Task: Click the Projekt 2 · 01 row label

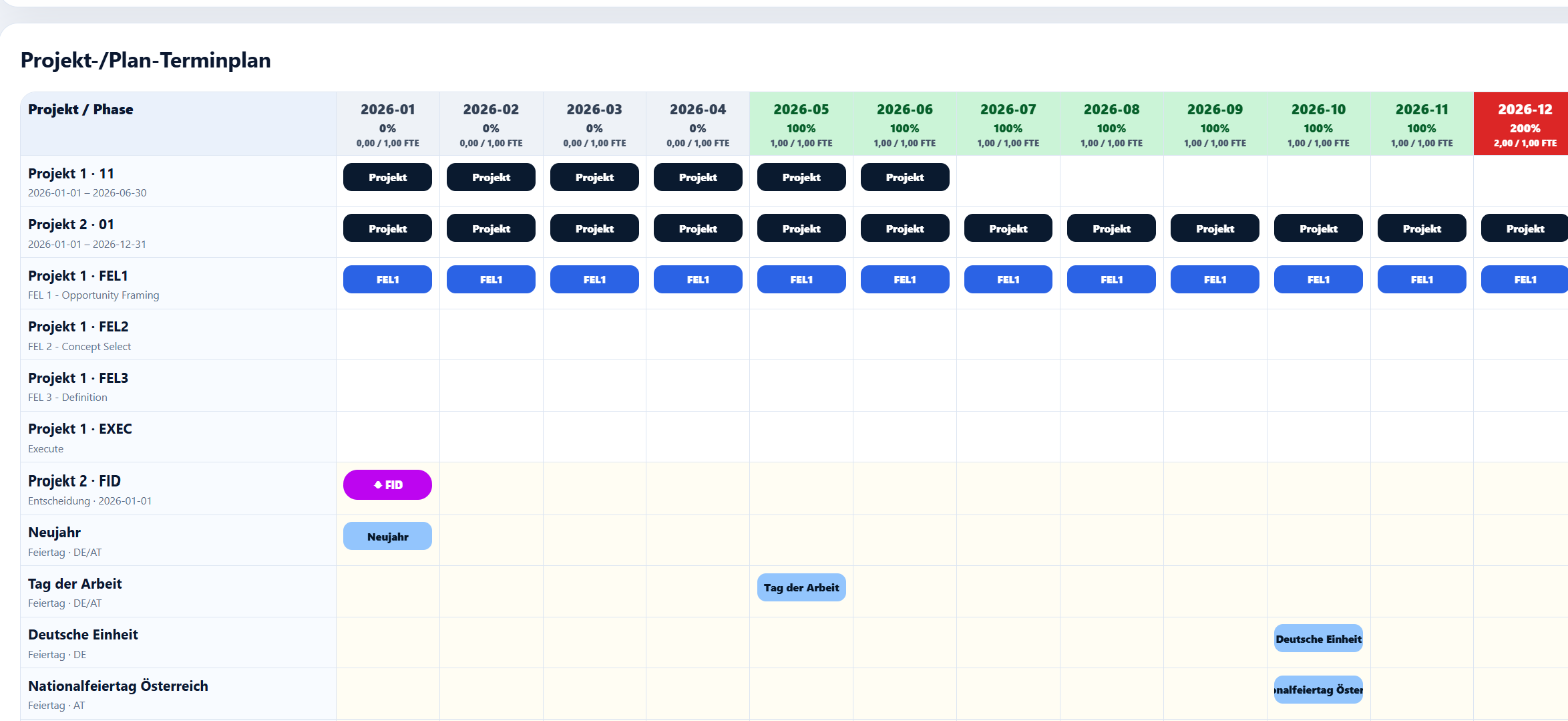Action: pyautogui.click(x=71, y=225)
